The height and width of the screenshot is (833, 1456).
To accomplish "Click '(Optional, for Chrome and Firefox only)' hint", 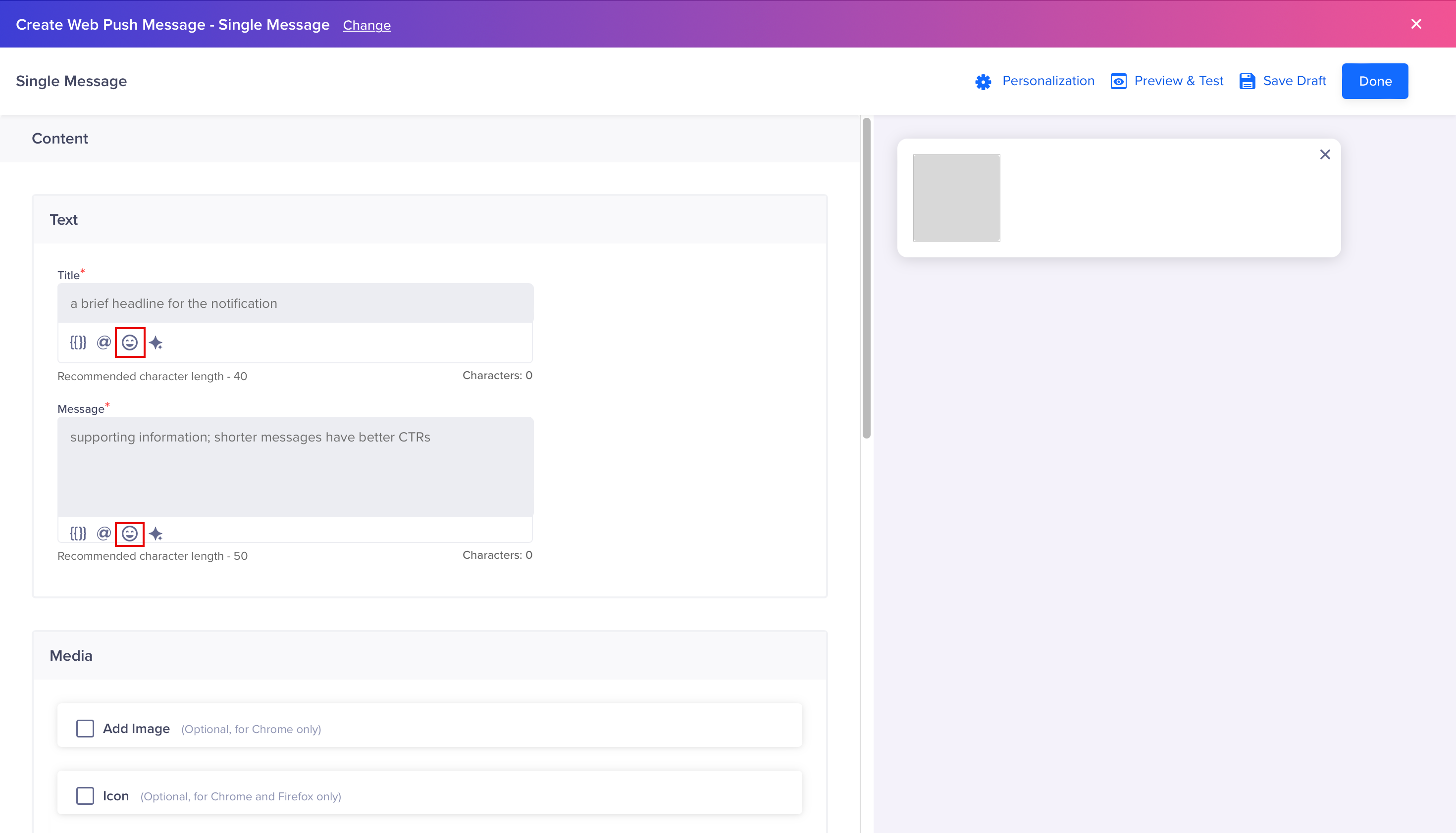I will point(241,797).
